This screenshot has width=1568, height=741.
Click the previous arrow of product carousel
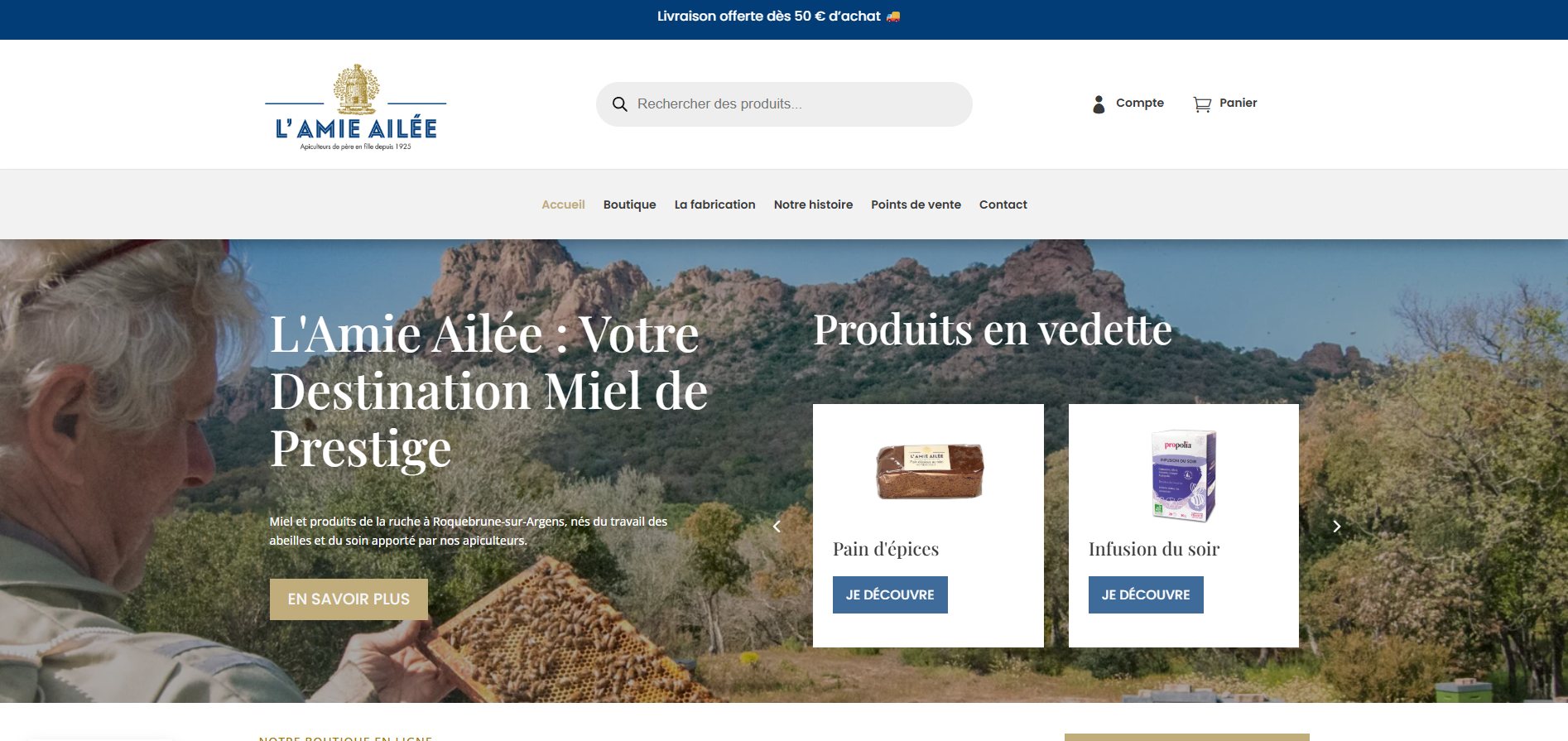point(777,527)
